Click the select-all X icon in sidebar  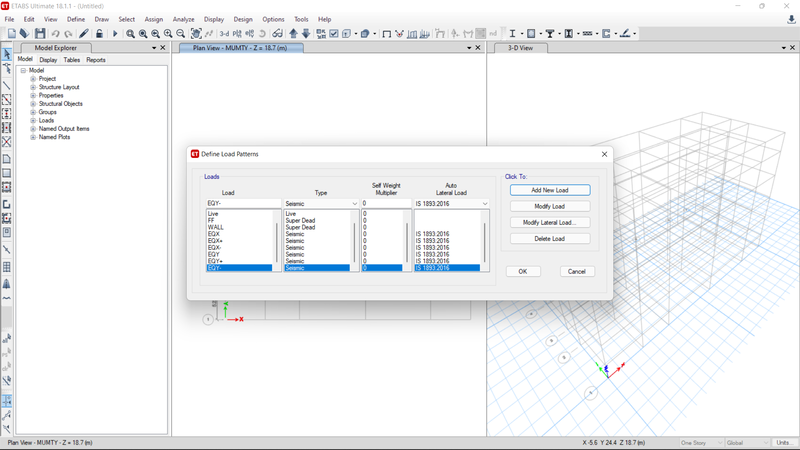[7, 142]
